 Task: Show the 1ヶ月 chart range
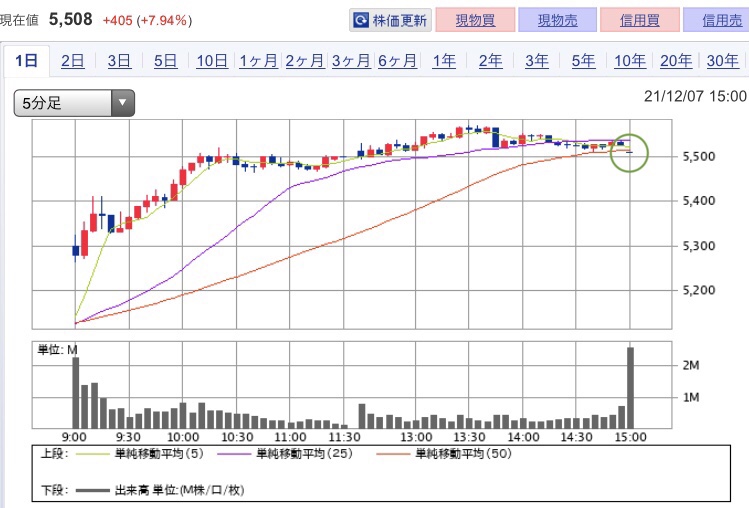tap(258, 61)
